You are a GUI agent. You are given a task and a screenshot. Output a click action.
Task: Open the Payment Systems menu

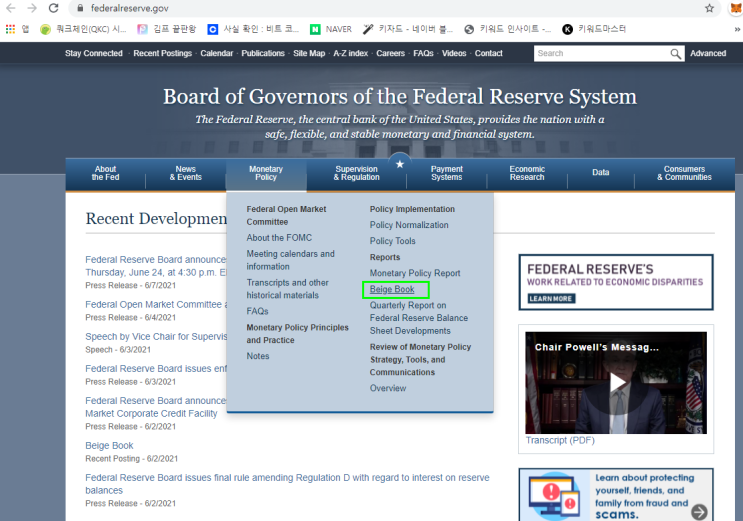click(446, 173)
